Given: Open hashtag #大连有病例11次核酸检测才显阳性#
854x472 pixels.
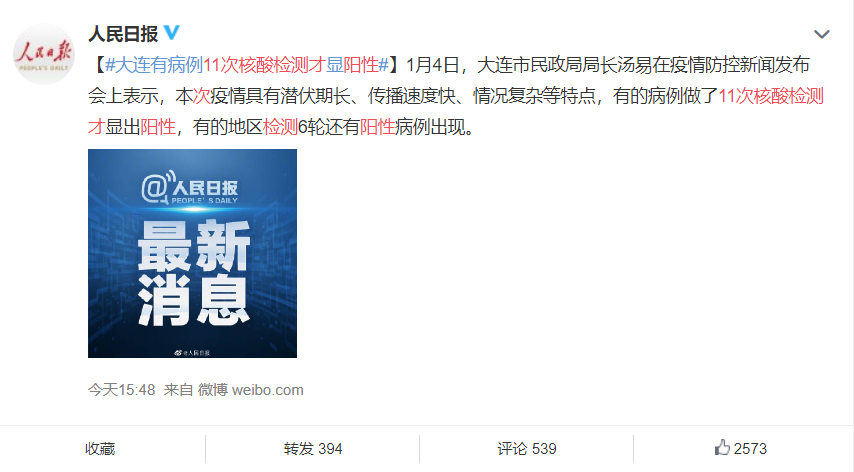Looking at the screenshot, I should [247, 65].
